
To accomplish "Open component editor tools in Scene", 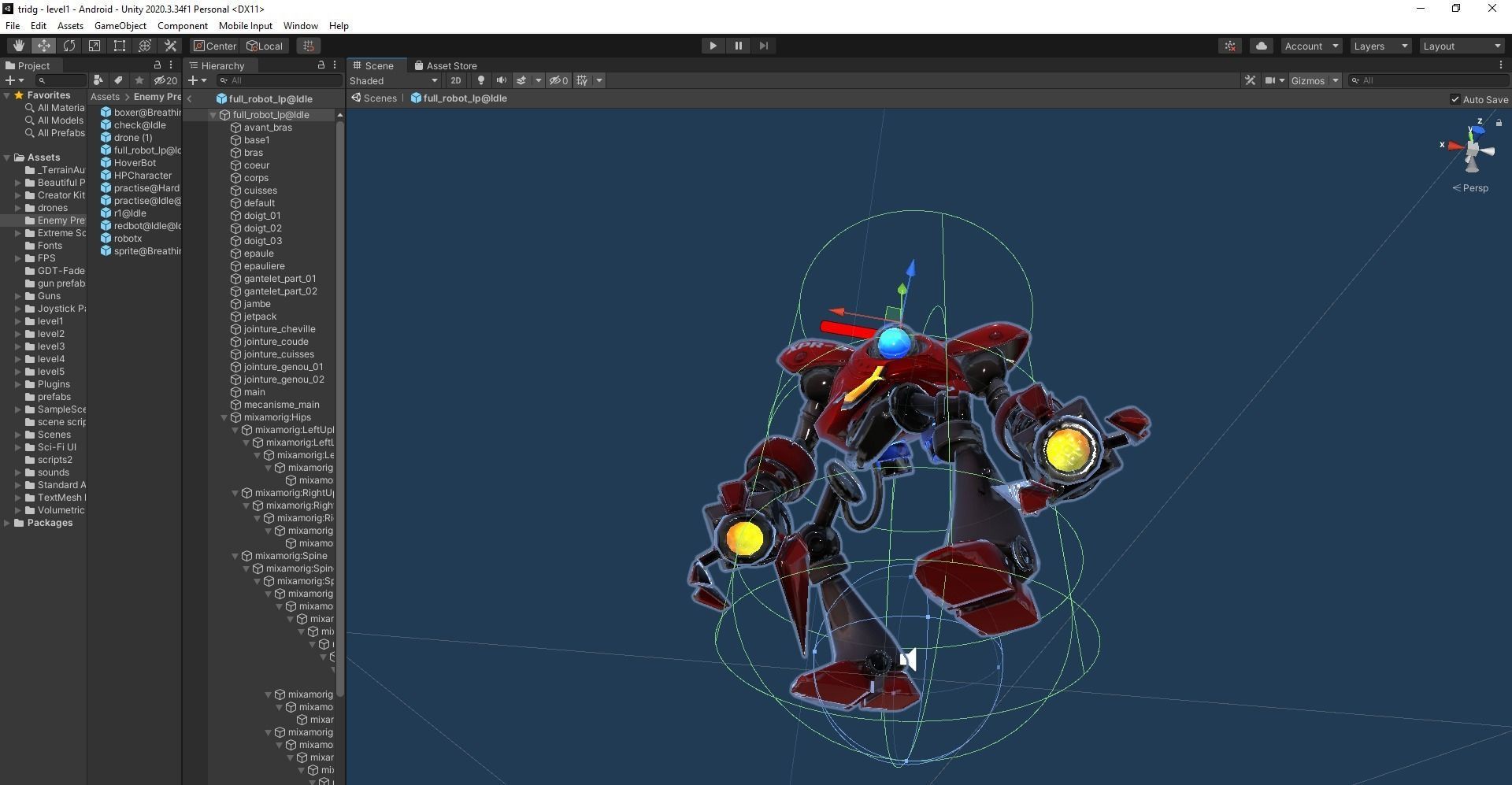I will [x=1250, y=80].
